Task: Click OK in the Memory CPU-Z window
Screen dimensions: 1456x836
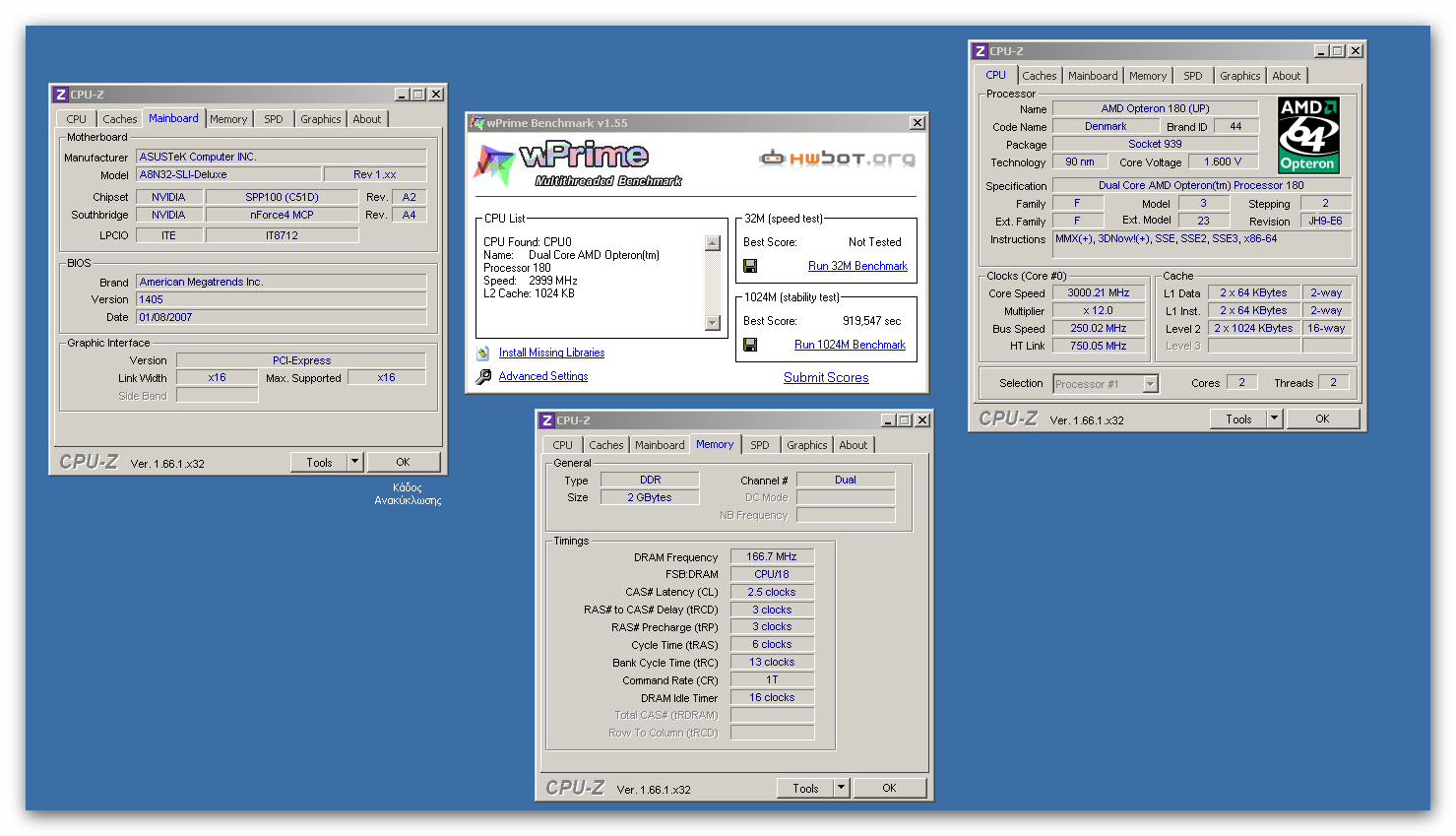Action: 889,788
